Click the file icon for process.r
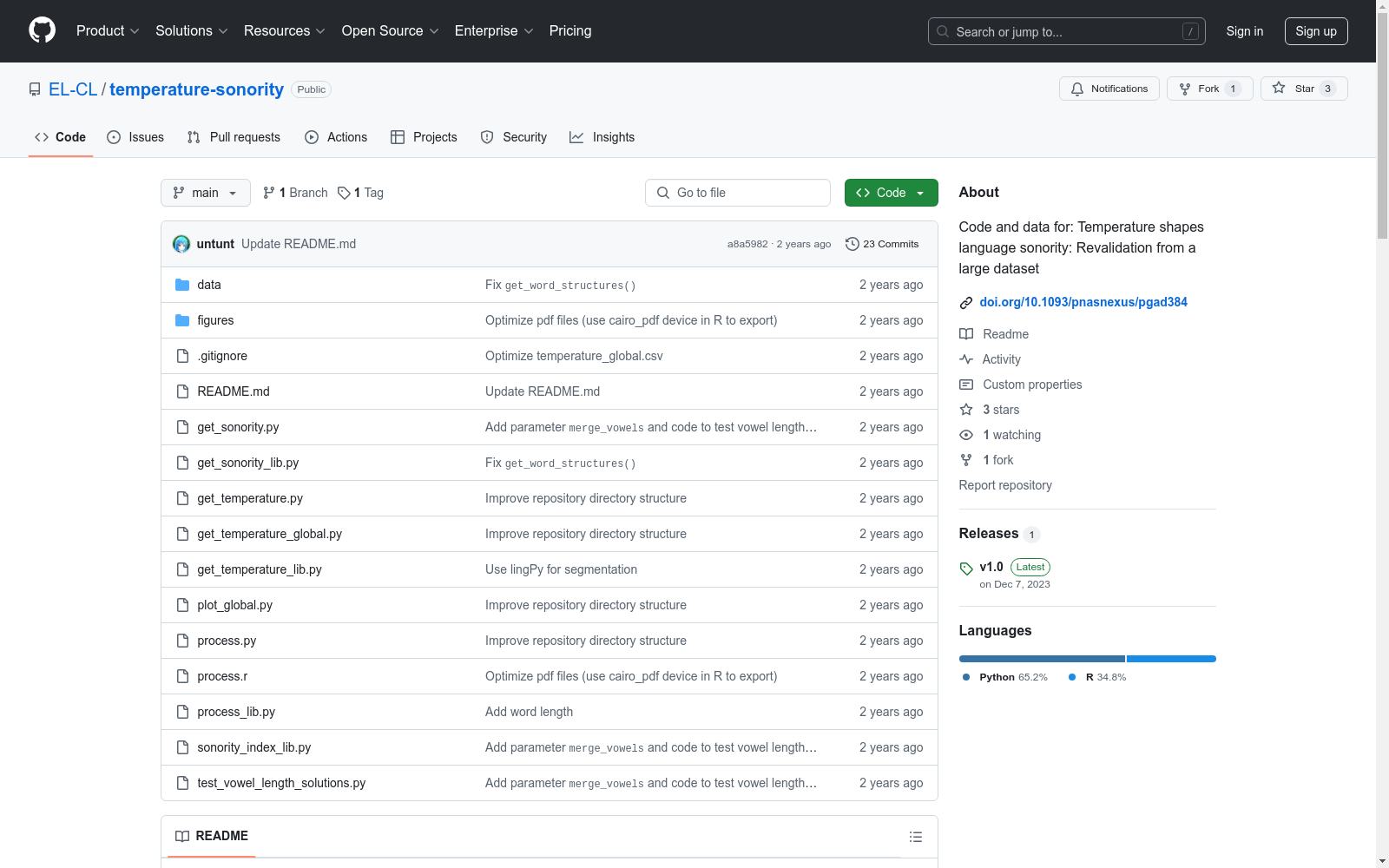The image size is (1389, 868). click(182, 676)
